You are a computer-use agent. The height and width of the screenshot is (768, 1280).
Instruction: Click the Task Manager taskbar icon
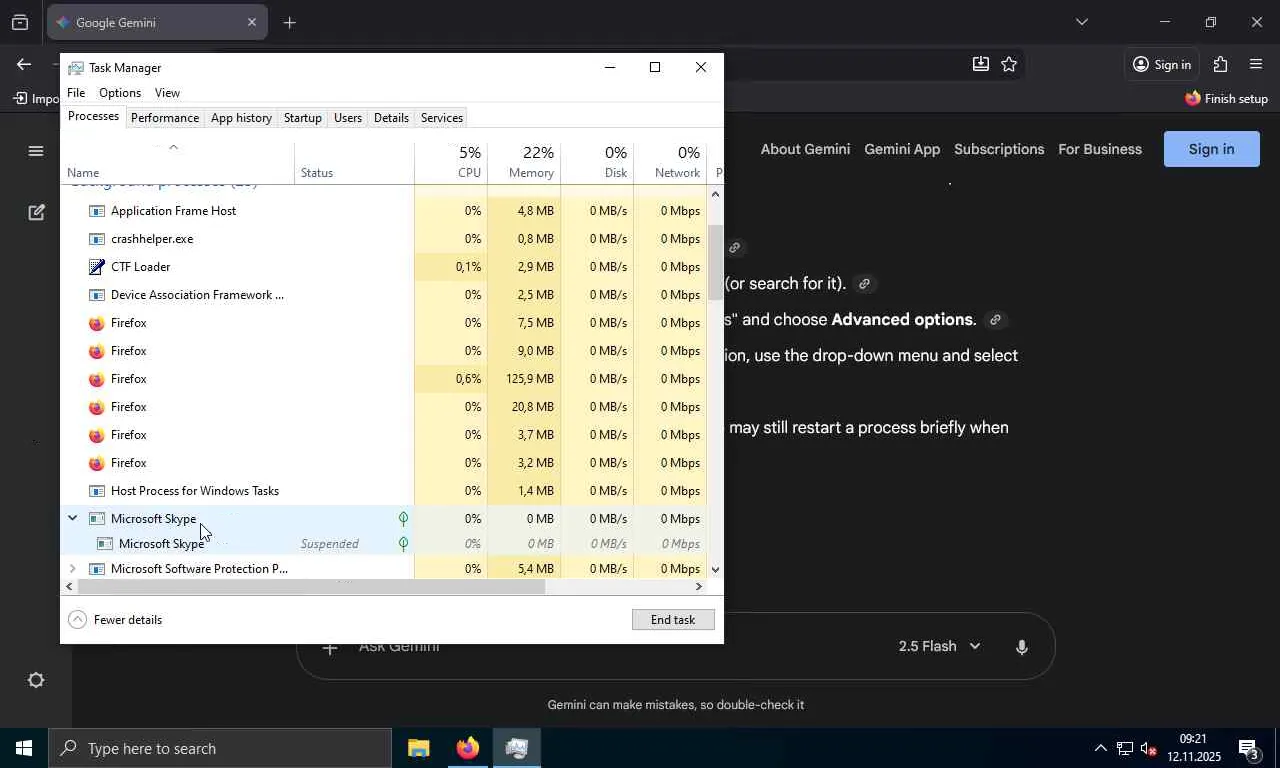[516, 748]
